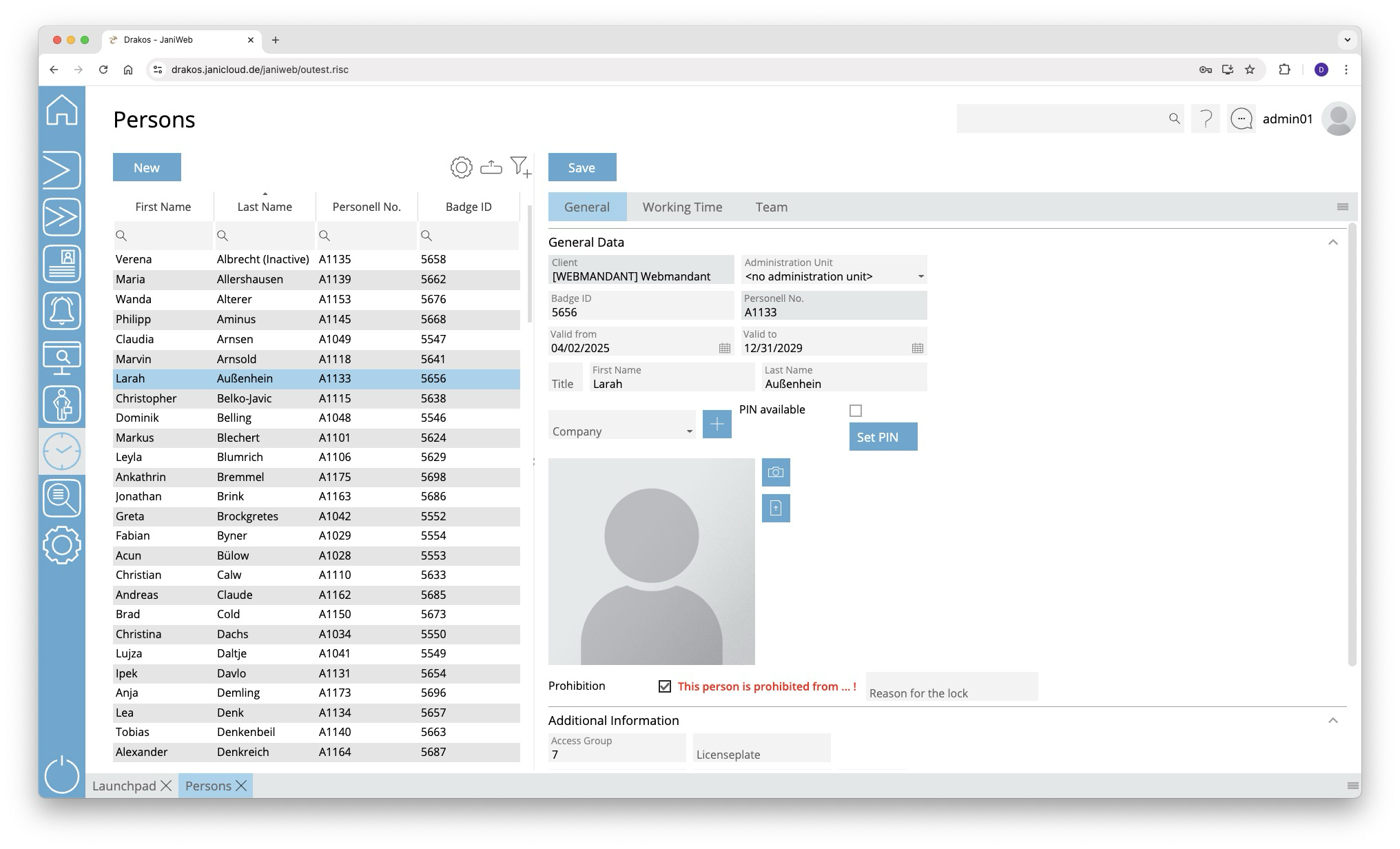Open the Team tab
The width and height of the screenshot is (1400, 849).
(771, 207)
